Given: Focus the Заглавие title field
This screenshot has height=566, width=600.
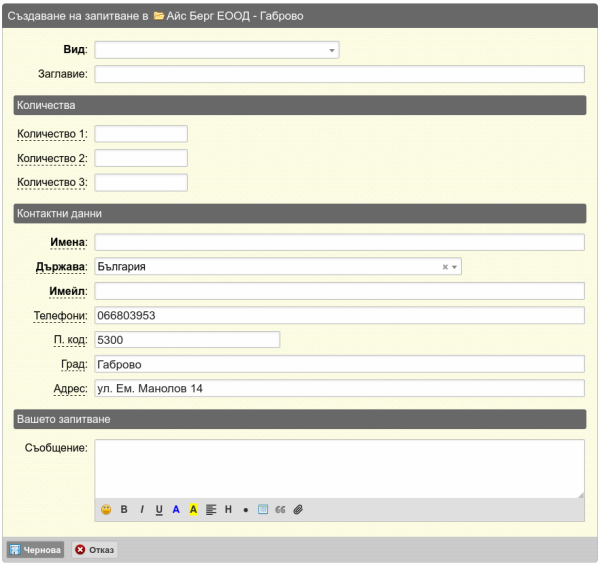Looking at the screenshot, I should (339, 74).
